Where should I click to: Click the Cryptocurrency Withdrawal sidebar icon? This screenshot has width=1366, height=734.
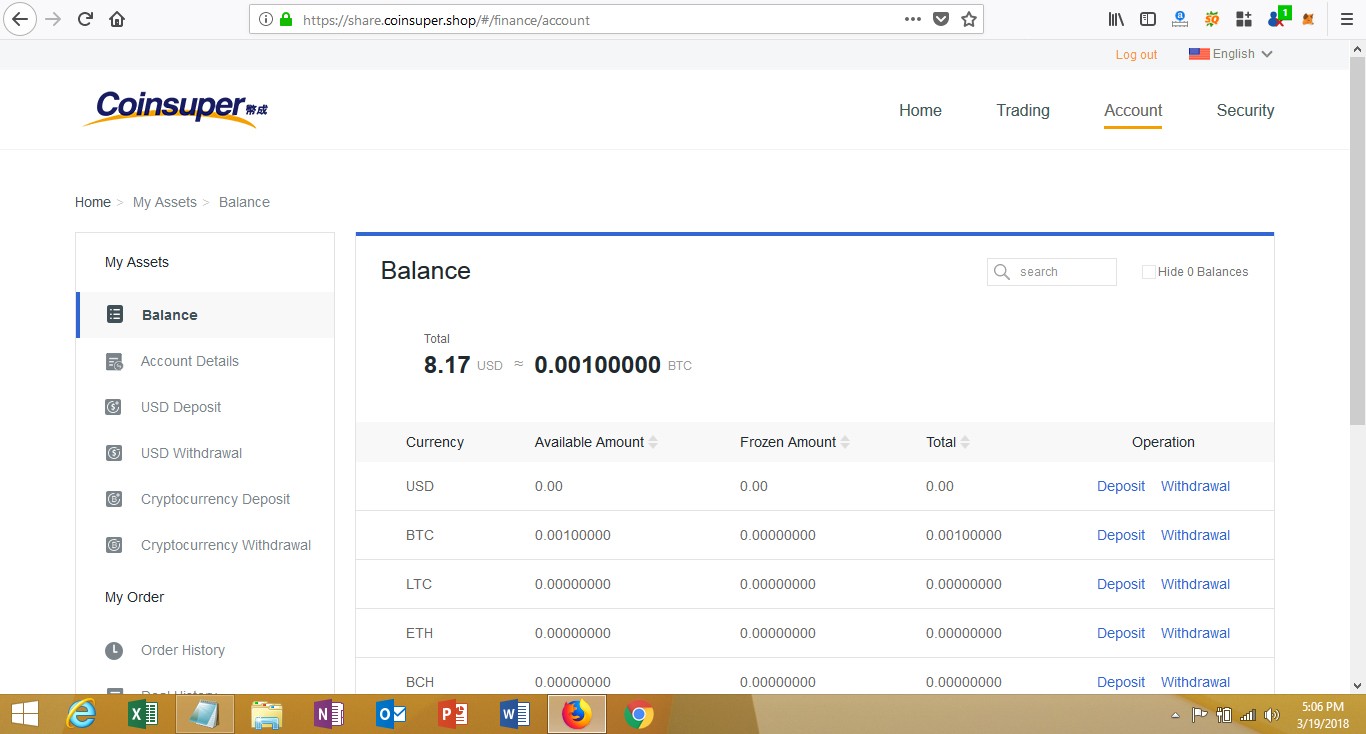(114, 545)
